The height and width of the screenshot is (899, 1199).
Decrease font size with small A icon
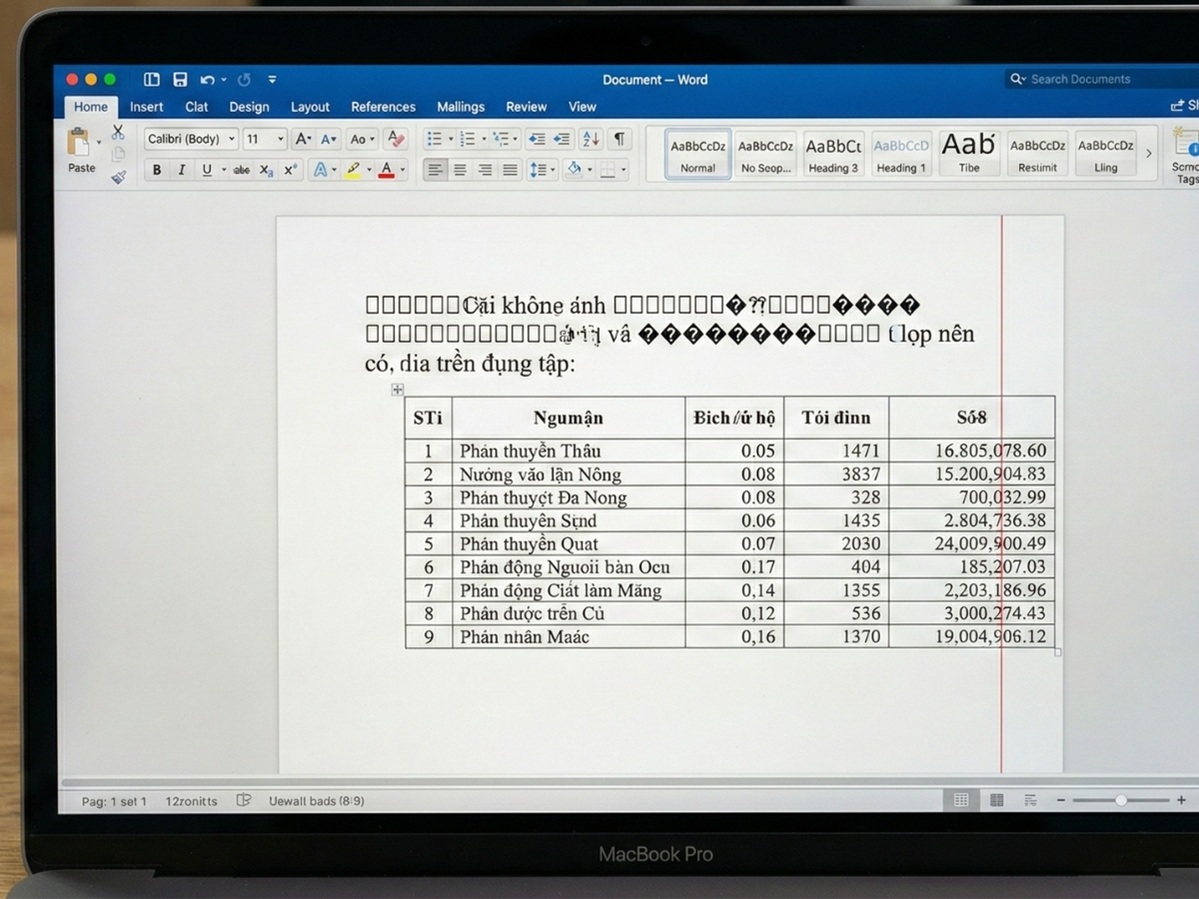[x=328, y=139]
